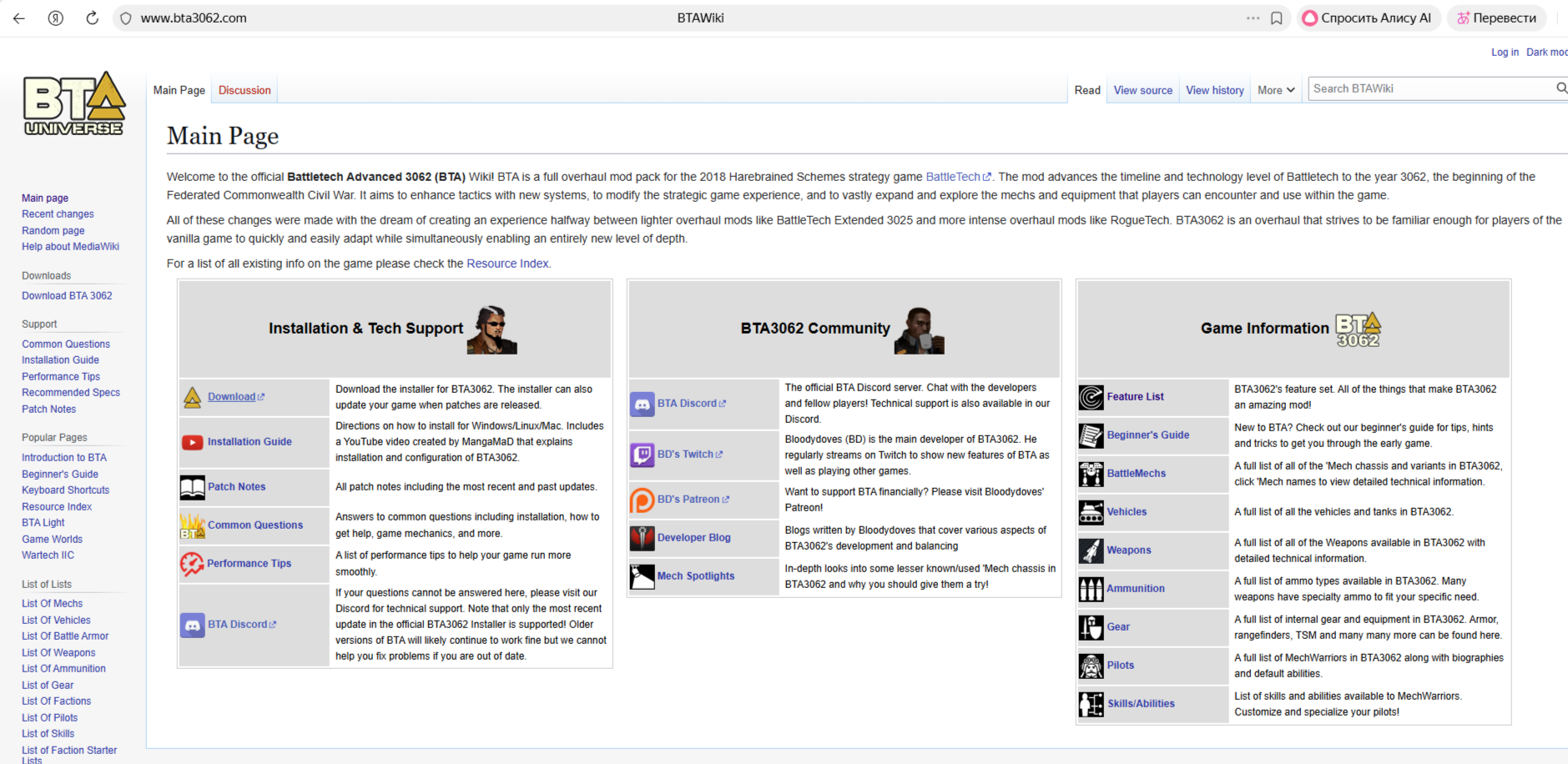The image size is (1568, 764).
Task: Click the BattleMechs icon
Action: (1092, 475)
